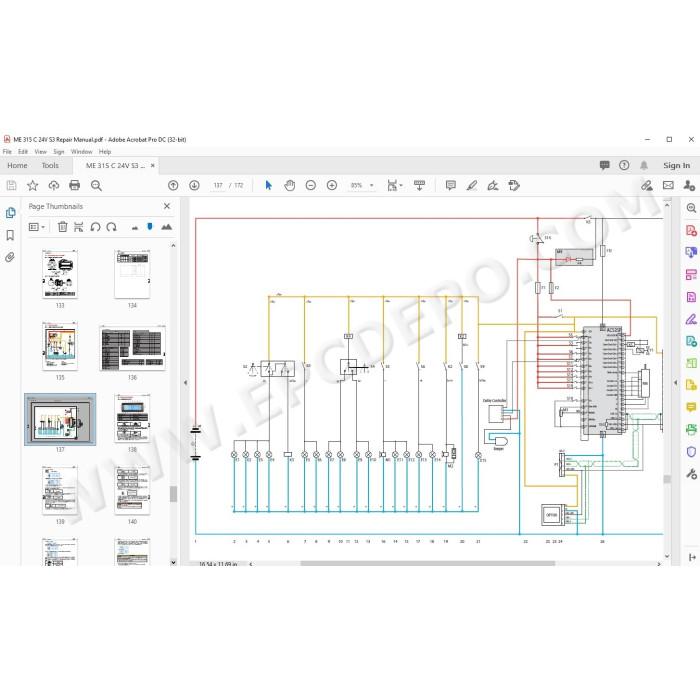
Task: Click the Selection arrow tool
Action: (x=268, y=185)
